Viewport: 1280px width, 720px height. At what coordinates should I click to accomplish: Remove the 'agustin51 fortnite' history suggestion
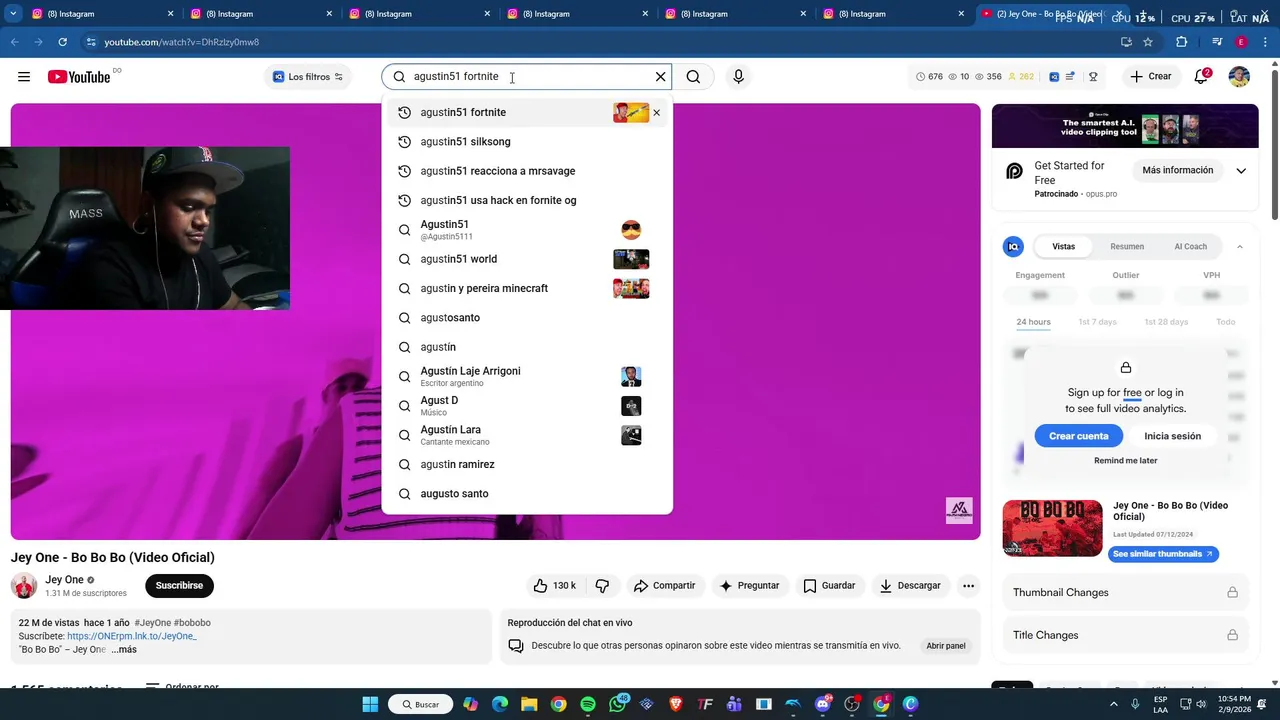pos(656,113)
